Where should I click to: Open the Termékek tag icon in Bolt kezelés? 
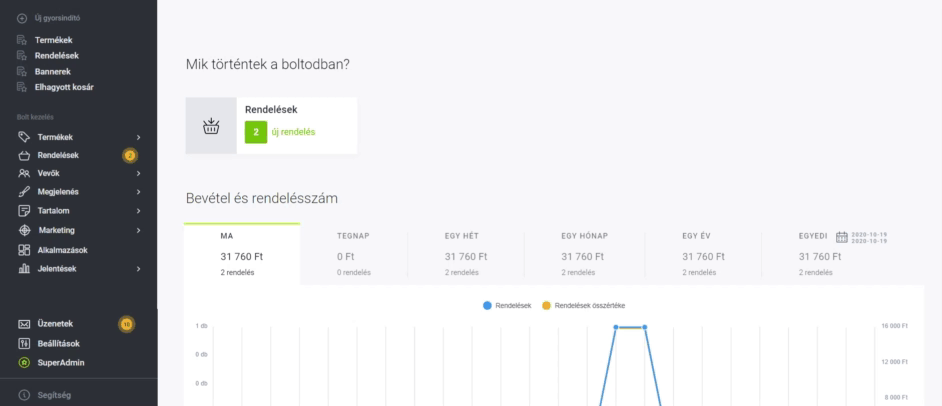[x=24, y=137]
